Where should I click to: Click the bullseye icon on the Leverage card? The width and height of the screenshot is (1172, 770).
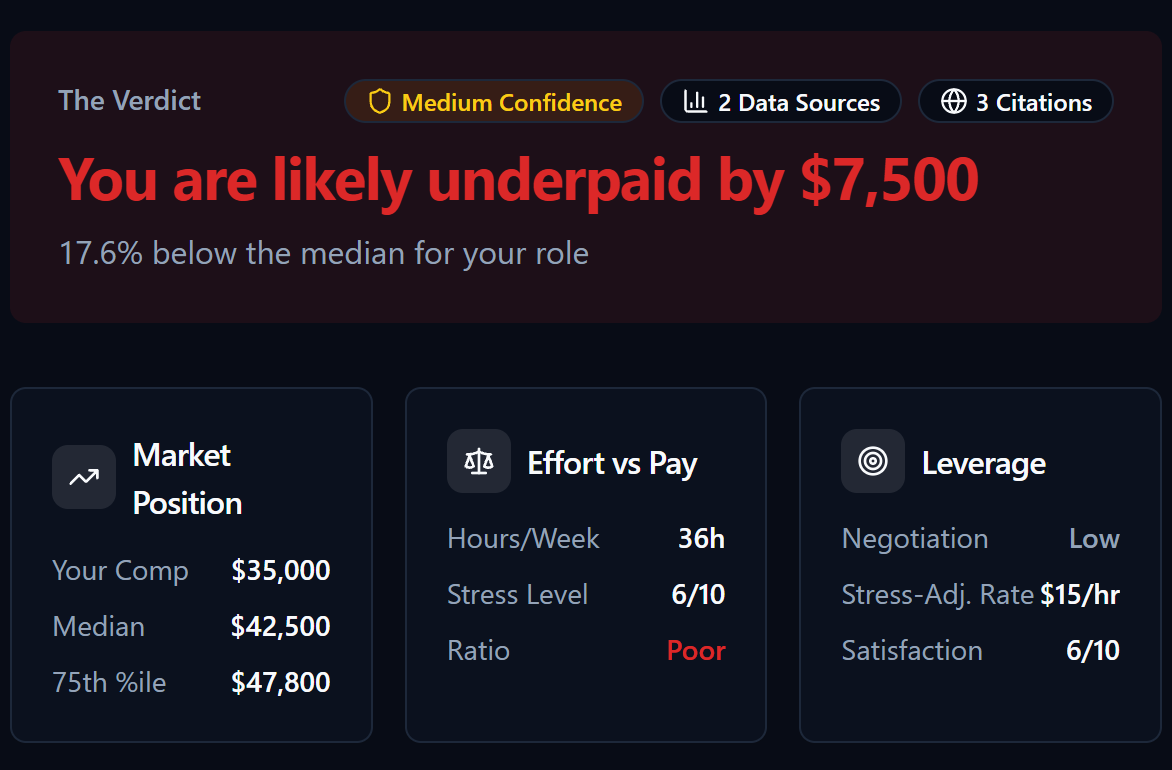pos(872,461)
